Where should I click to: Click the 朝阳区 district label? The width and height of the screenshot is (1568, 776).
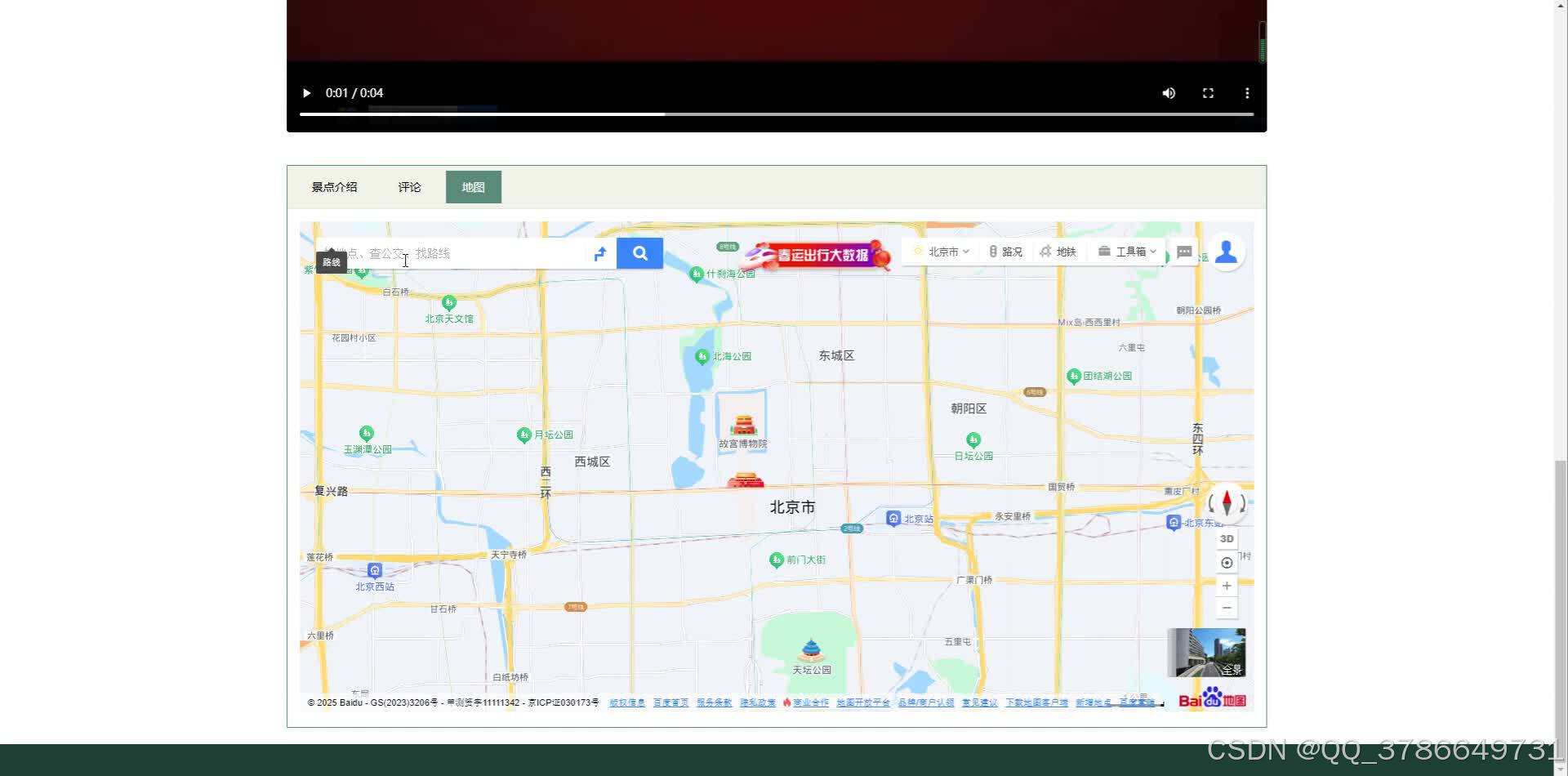coord(969,408)
